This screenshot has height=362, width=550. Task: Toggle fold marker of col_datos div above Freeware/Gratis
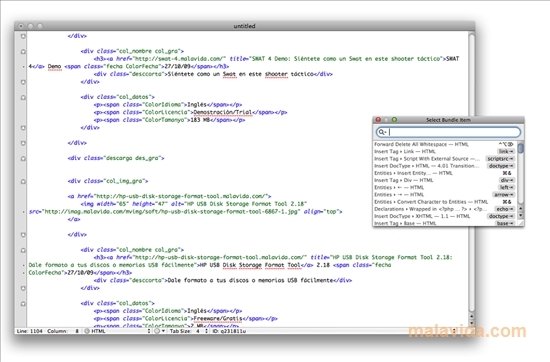(x=23, y=303)
